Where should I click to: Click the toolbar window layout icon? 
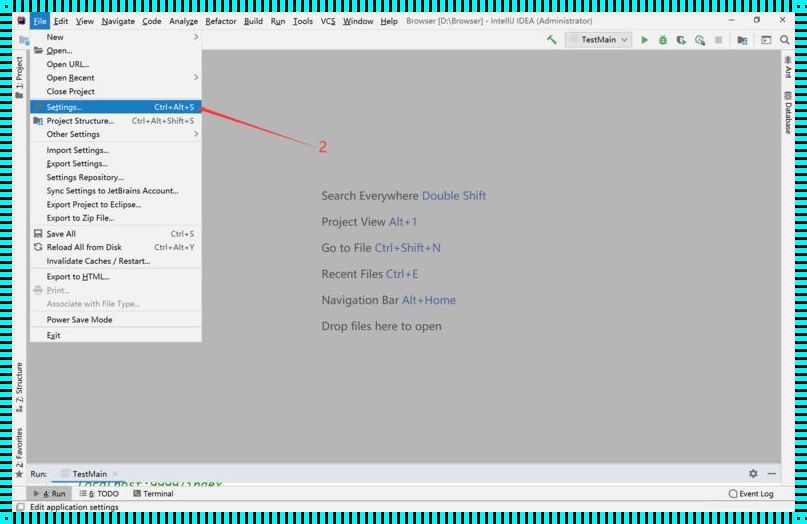coord(766,40)
